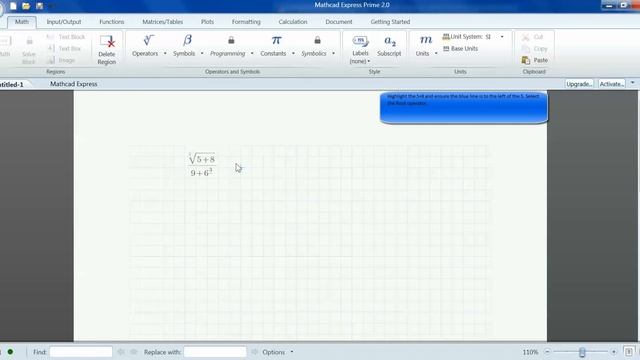Expand the Constants dropdown arrow
Image resolution: width=640 pixels, height=360 pixels.
click(x=293, y=53)
